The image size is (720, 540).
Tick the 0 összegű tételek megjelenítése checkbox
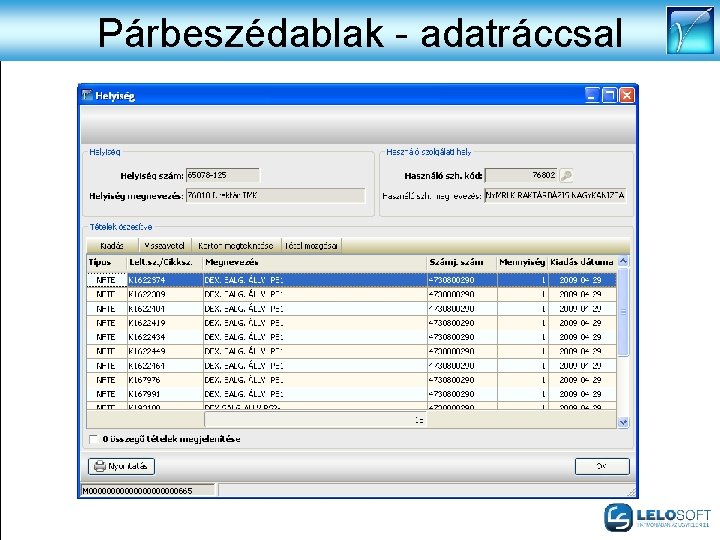point(94,439)
